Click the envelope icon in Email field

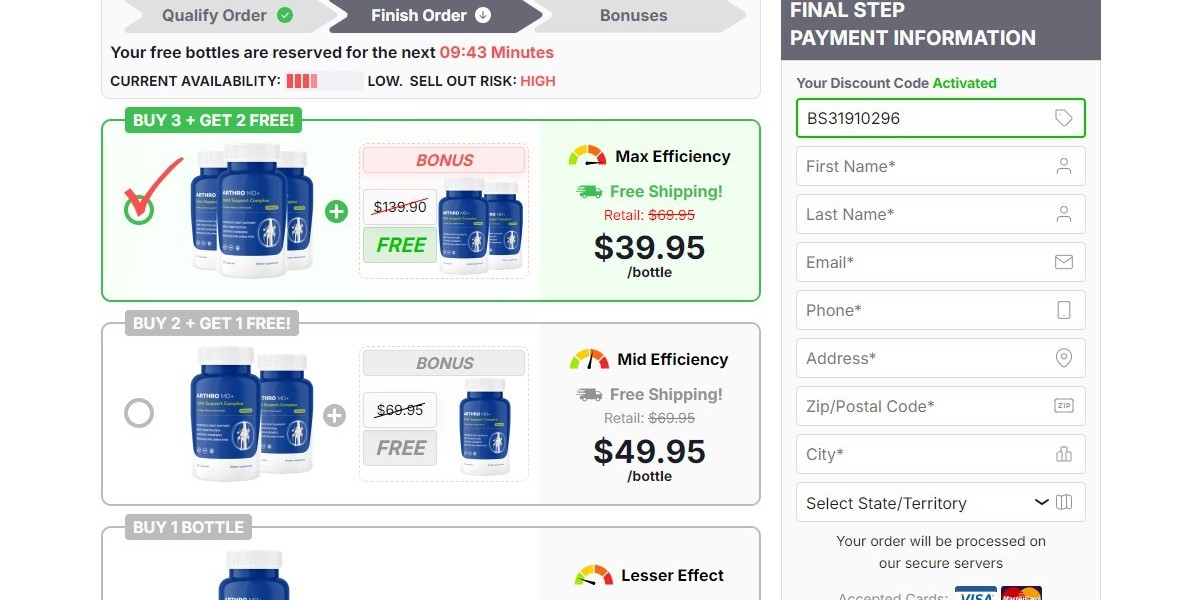(x=1064, y=262)
